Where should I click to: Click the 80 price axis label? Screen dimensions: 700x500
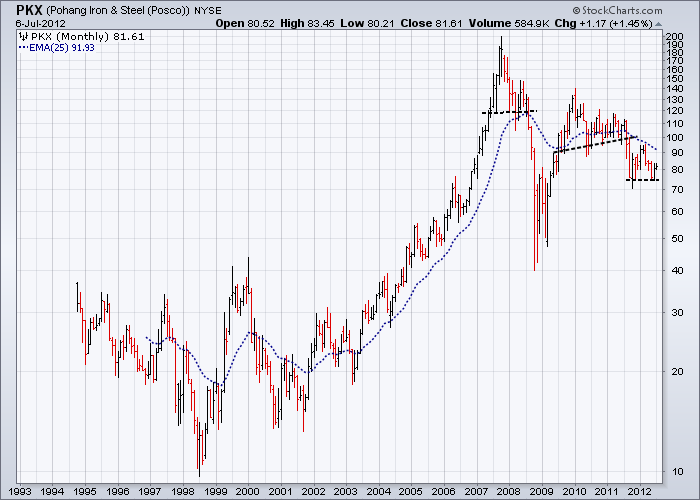[x=677, y=170]
